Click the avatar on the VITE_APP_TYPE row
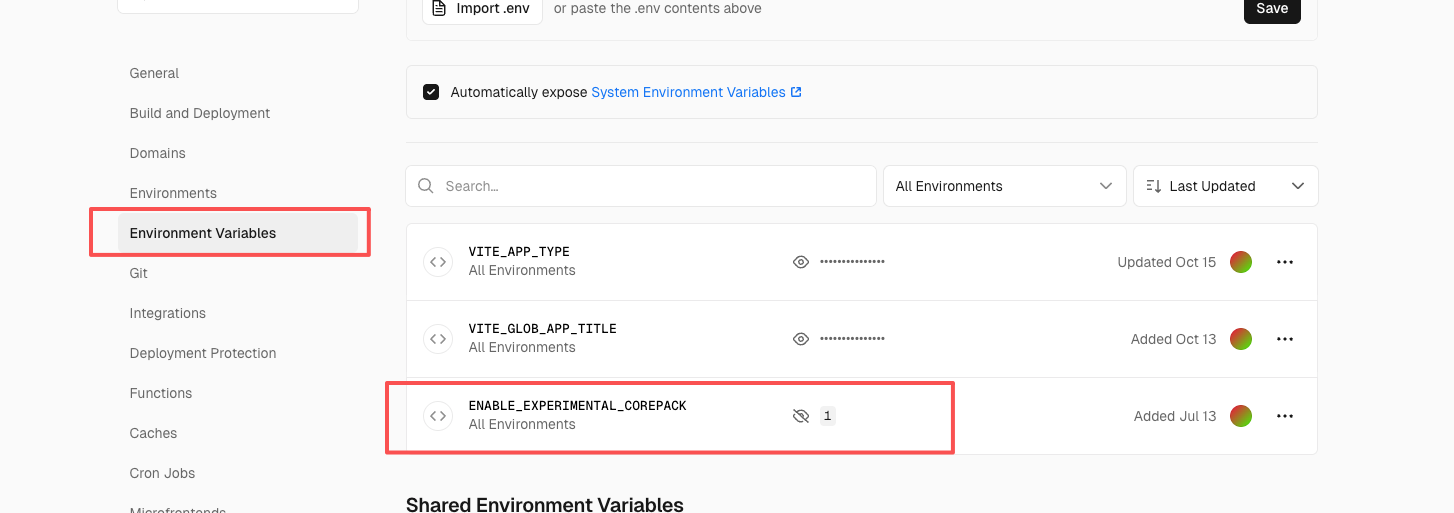The width and height of the screenshot is (1454, 513). [x=1241, y=262]
